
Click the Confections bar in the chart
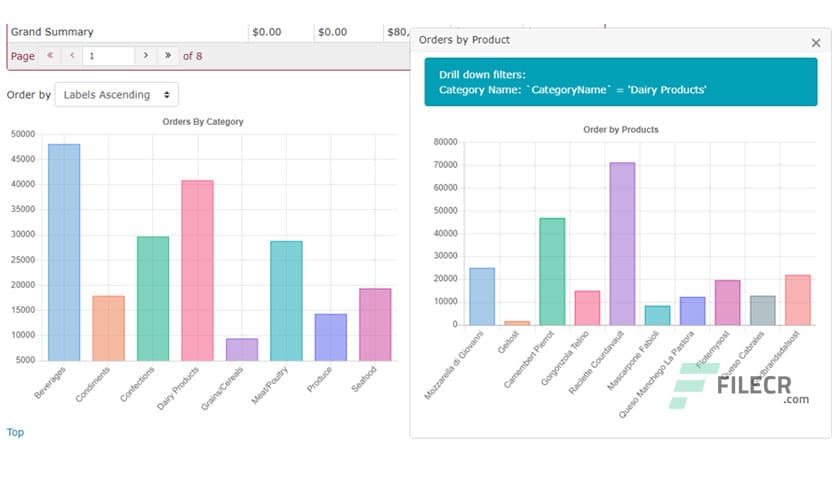pyautogui.click(x=153, y=298)
